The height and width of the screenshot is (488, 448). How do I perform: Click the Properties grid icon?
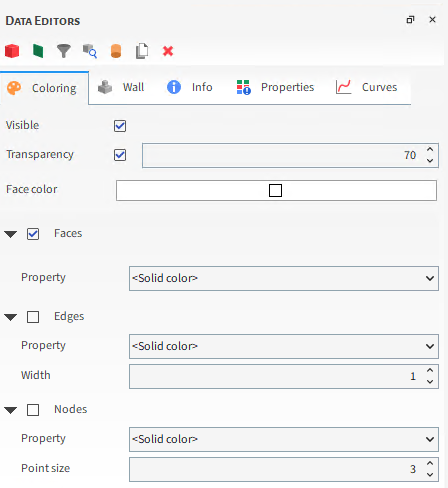coord(243,87)
